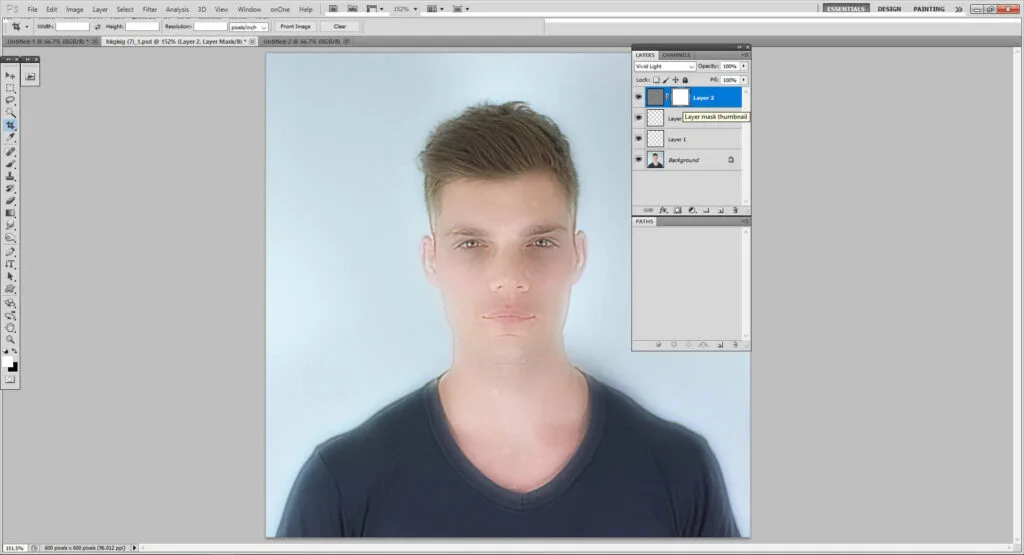Select the 3D Camera Orbit tool
The image size is (1024, 555).
click(10, 316)
